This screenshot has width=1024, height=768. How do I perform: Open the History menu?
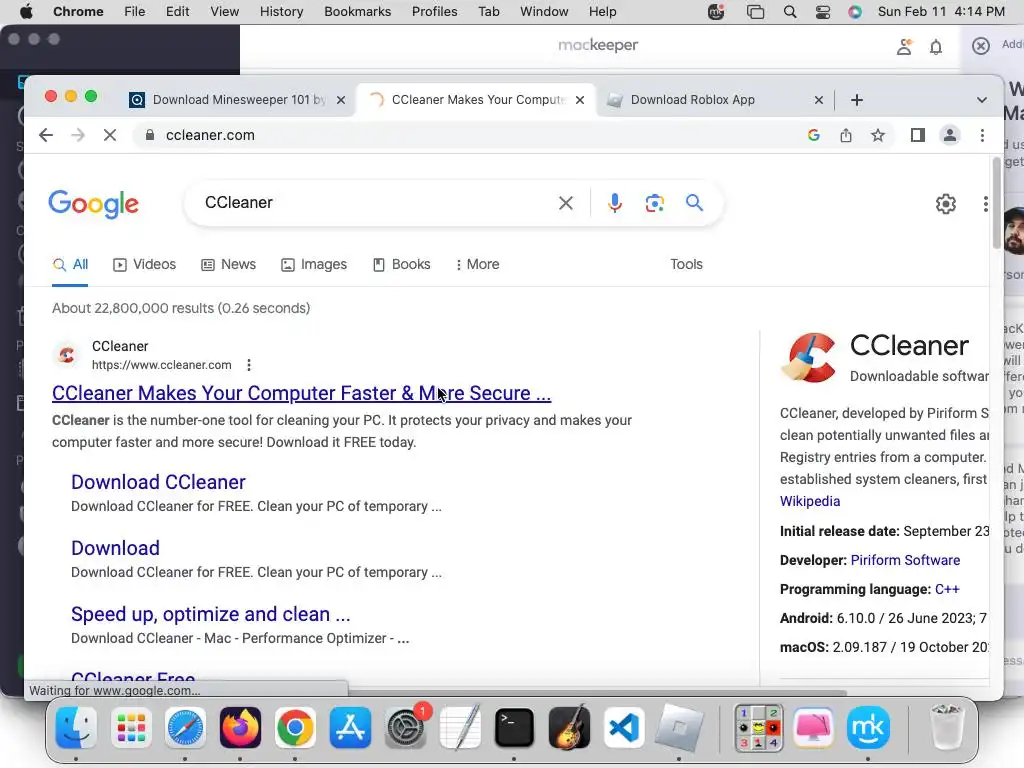coord(281,12)
